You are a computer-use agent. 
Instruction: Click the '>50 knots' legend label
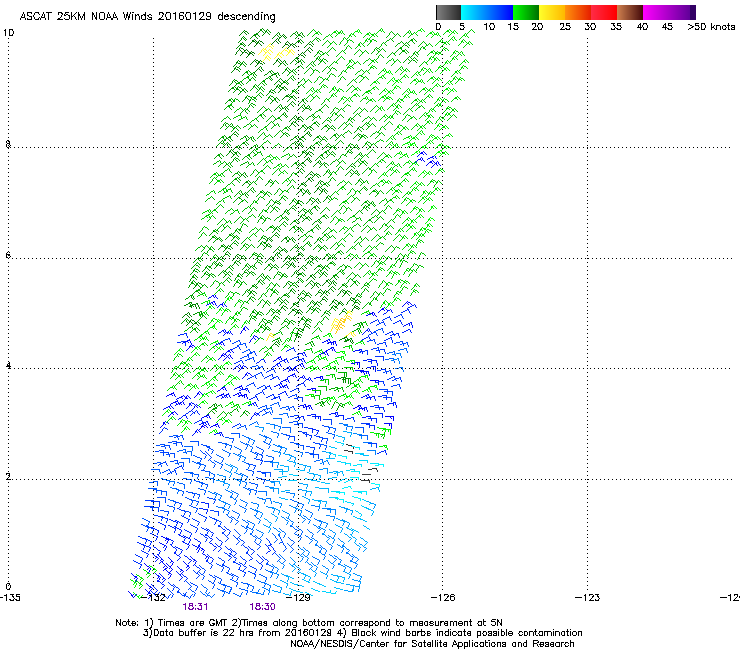point(711,27)
